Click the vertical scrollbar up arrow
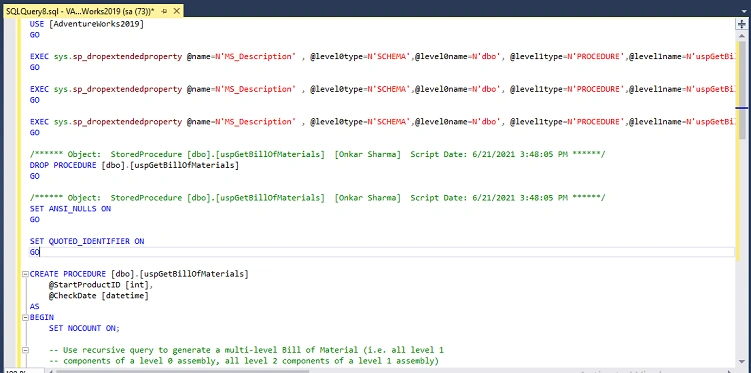Image resolution: width=751 pixels, height=373 pixels. [x=741, y=36]
